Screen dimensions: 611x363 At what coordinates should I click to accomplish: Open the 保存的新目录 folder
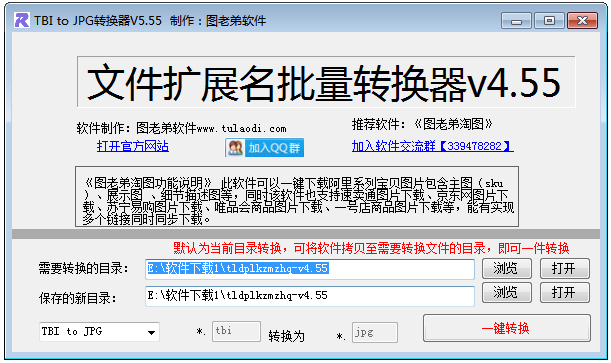565,293
